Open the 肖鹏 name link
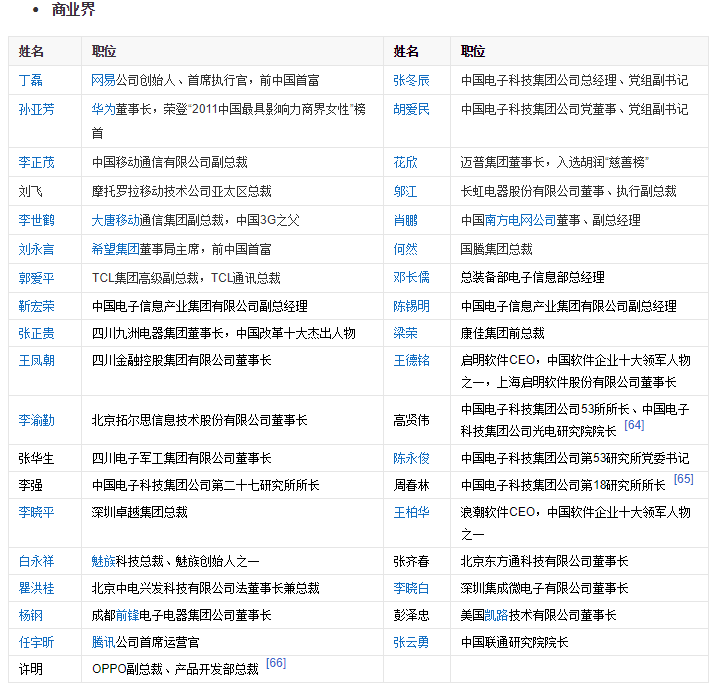 pyautogui.click(x=405, y=220)
